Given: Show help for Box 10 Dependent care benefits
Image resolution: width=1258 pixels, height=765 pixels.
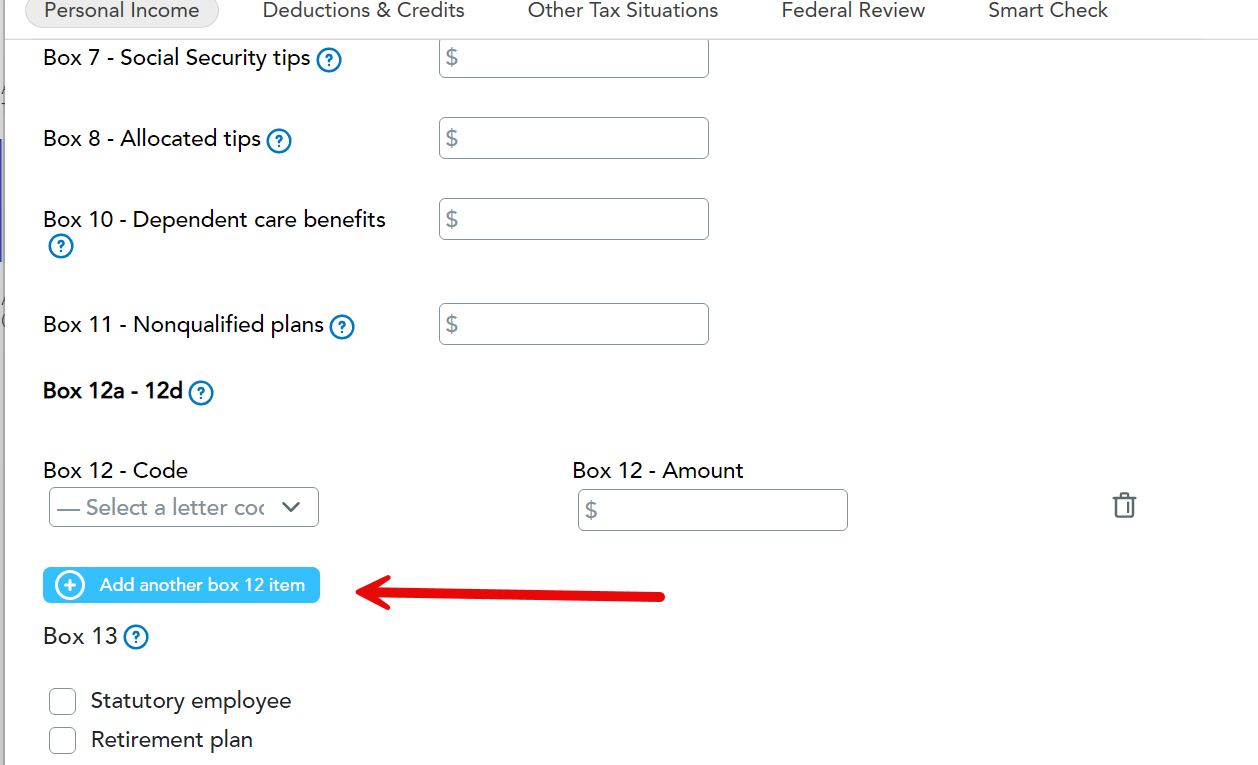Looking at the screenshot, I should (x=61, y=246).
